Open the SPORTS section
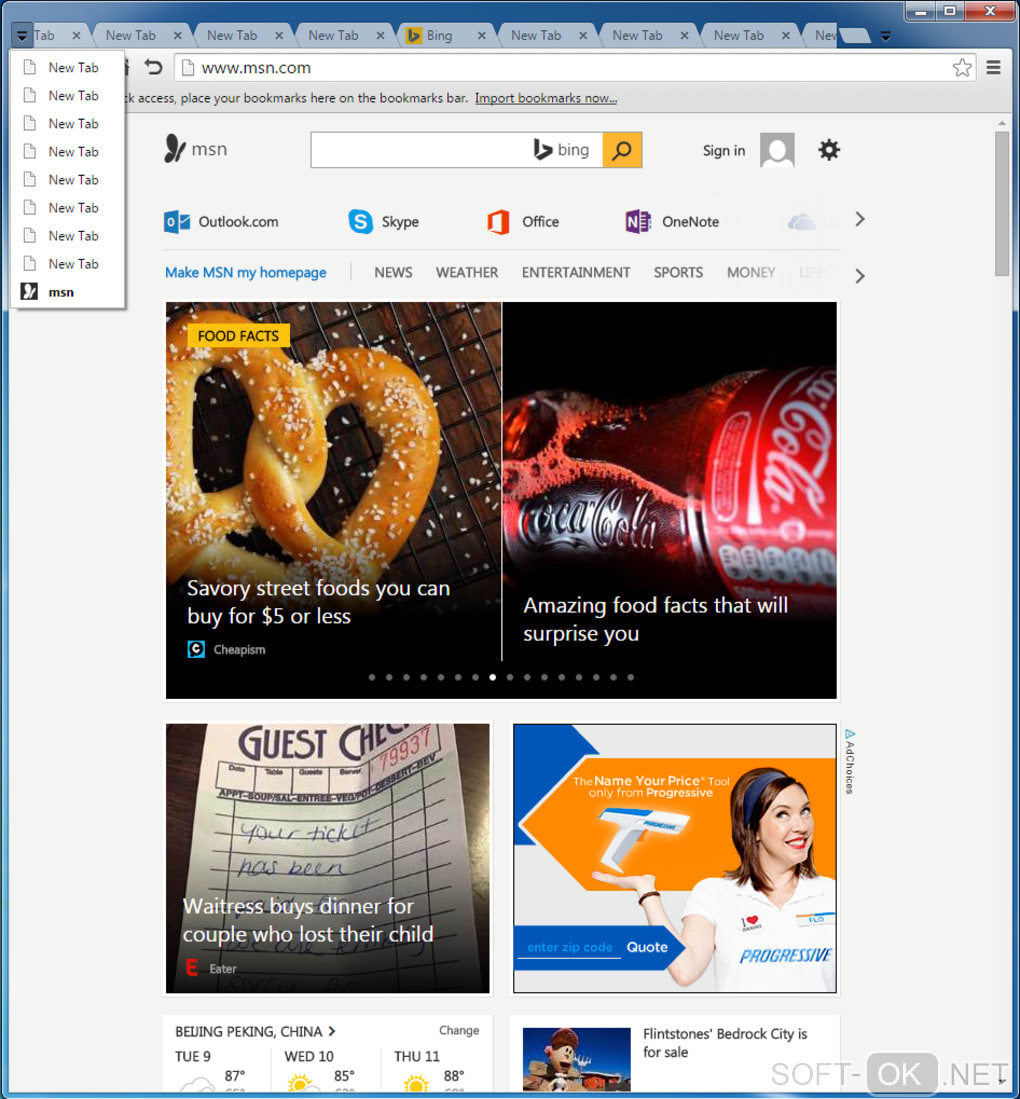The height and width of the screenshot is (1099, 1020). [x=678, y=273]
